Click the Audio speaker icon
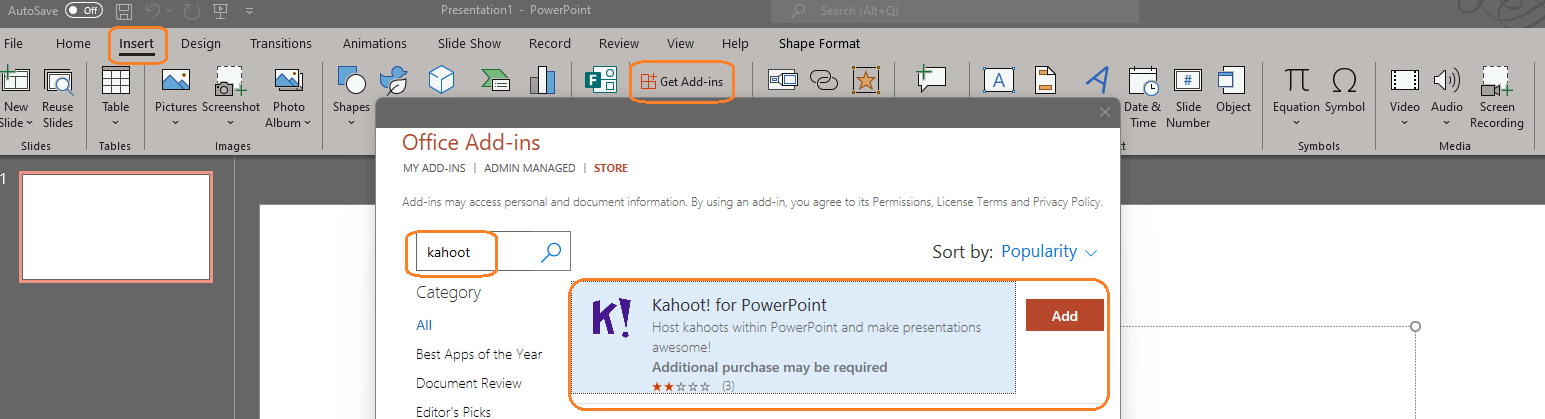Viewport: 1545px width, 419px height. coord(1447,81)
